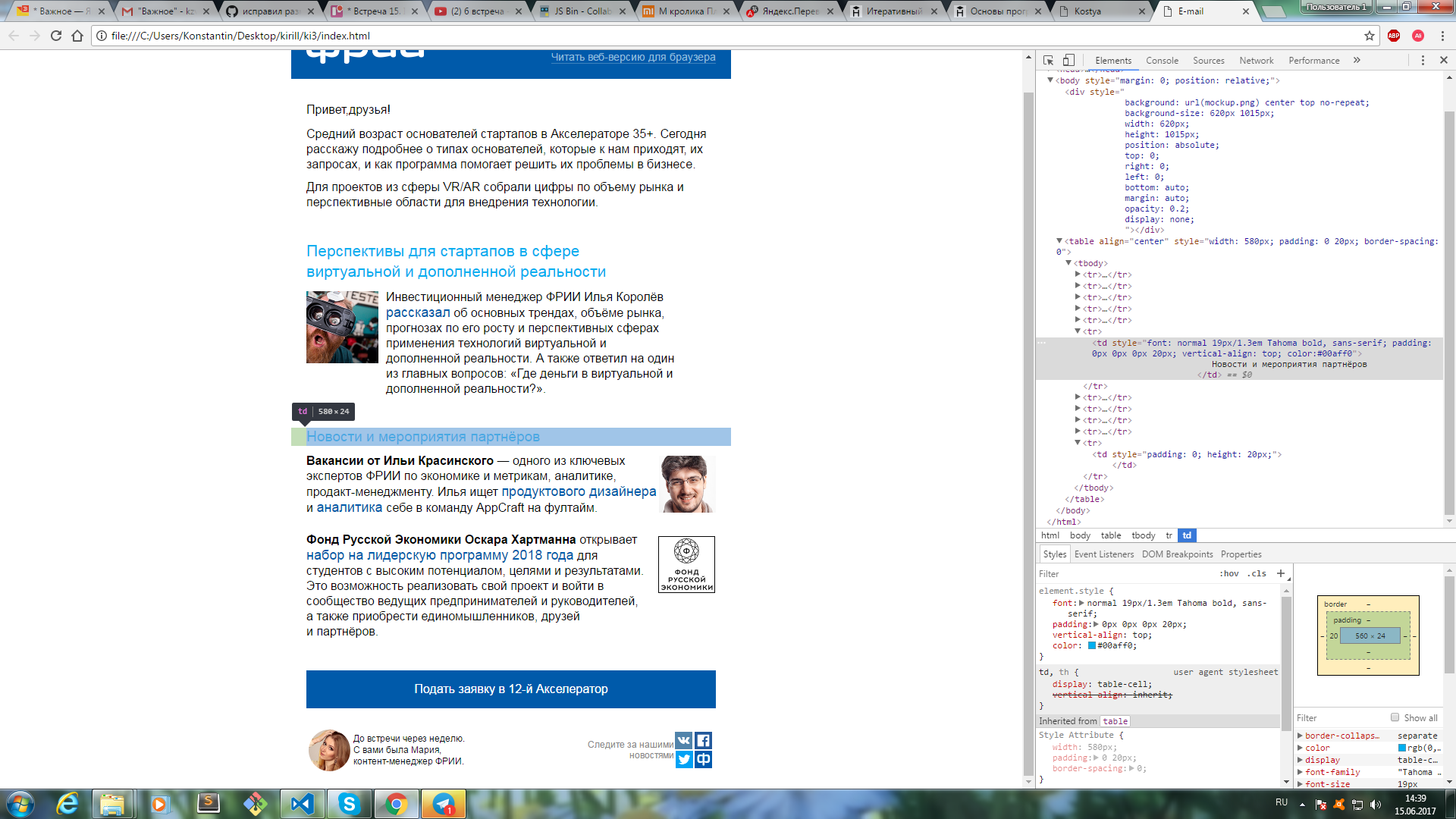Open the web version link in header
1456x819 pixels.
[x=633, y=57]
